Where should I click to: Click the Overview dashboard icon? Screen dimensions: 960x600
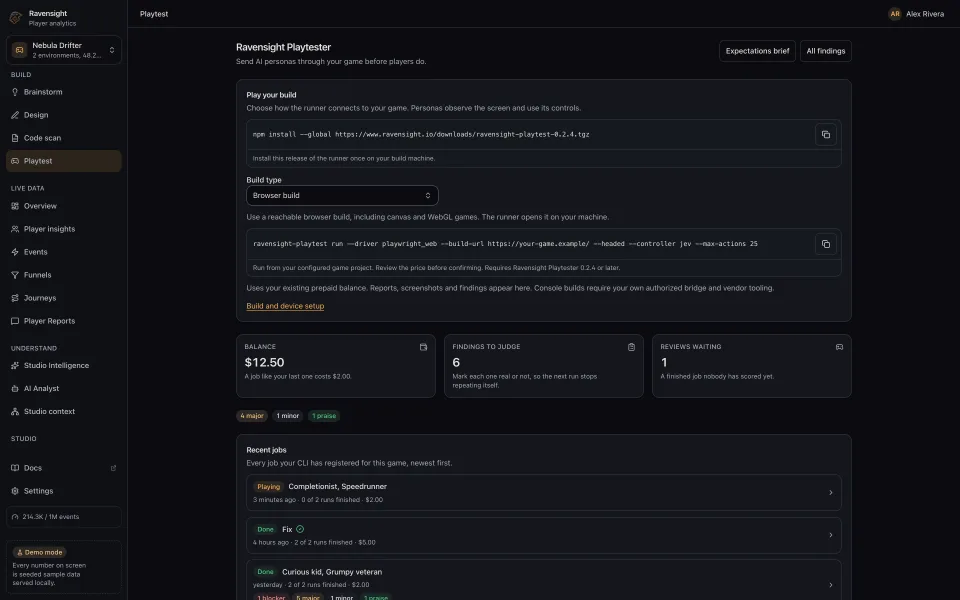[x=15, y=206]
